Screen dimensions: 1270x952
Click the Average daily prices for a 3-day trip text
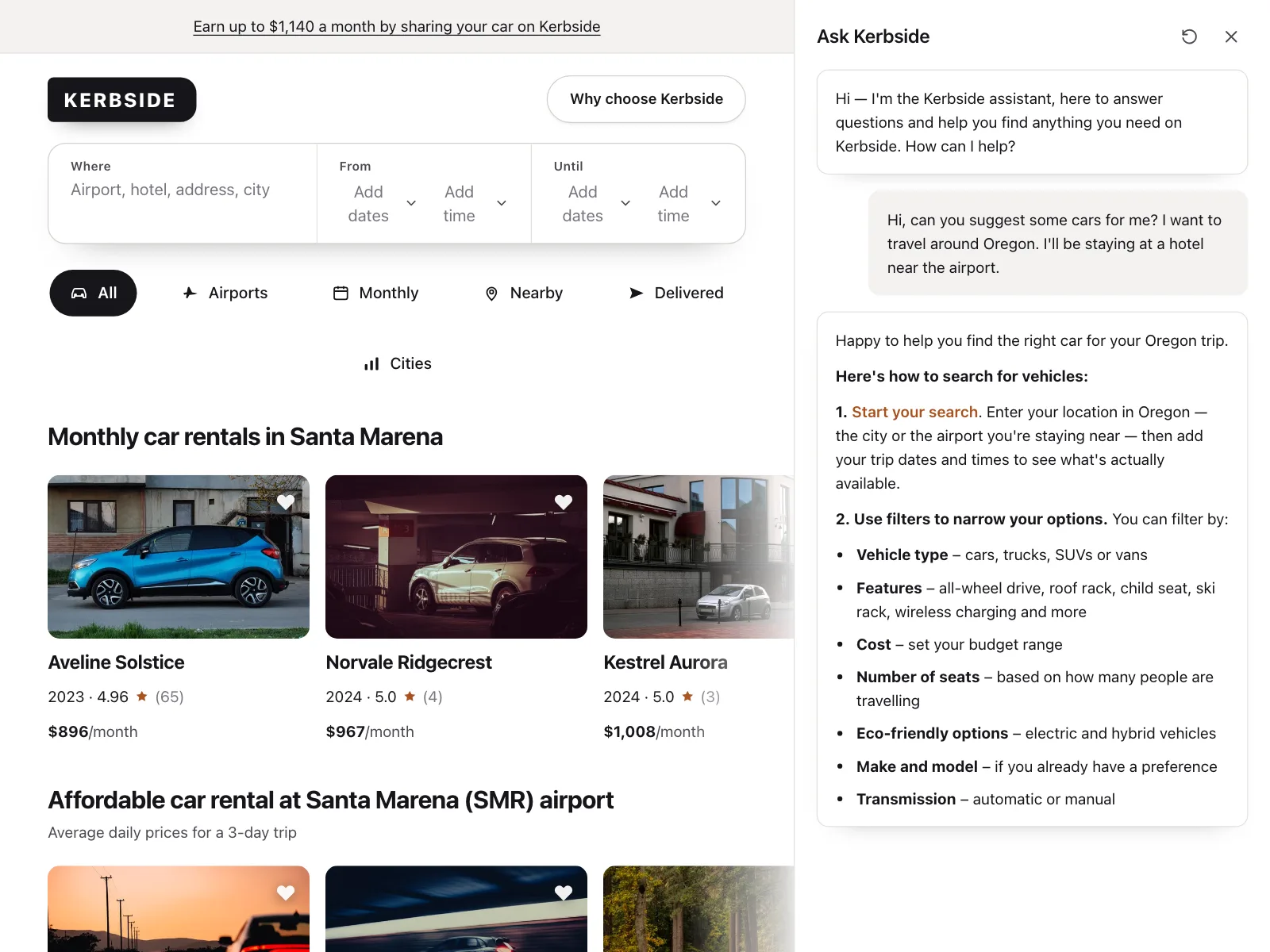pyautogui.click(x=172, y=832)
